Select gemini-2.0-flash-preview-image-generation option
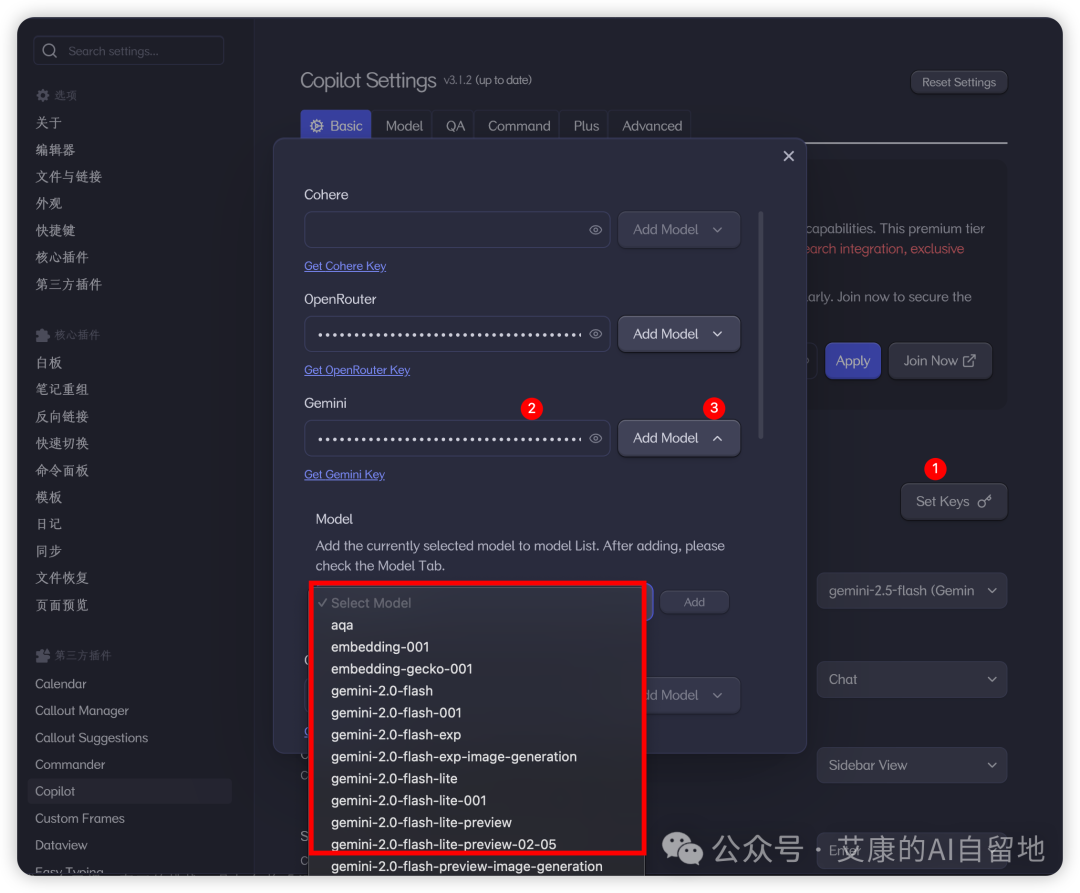This screenshot has height=893, width=1080. [477, 867]
